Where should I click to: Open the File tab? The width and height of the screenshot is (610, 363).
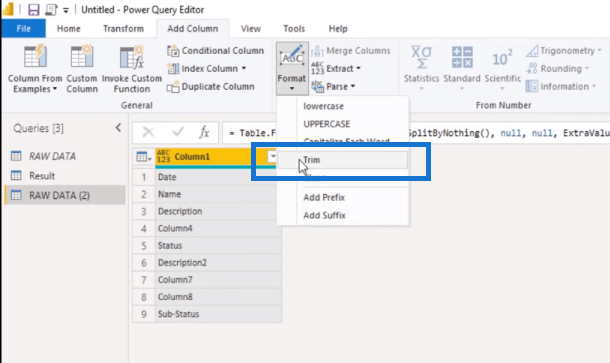point(23,28)
